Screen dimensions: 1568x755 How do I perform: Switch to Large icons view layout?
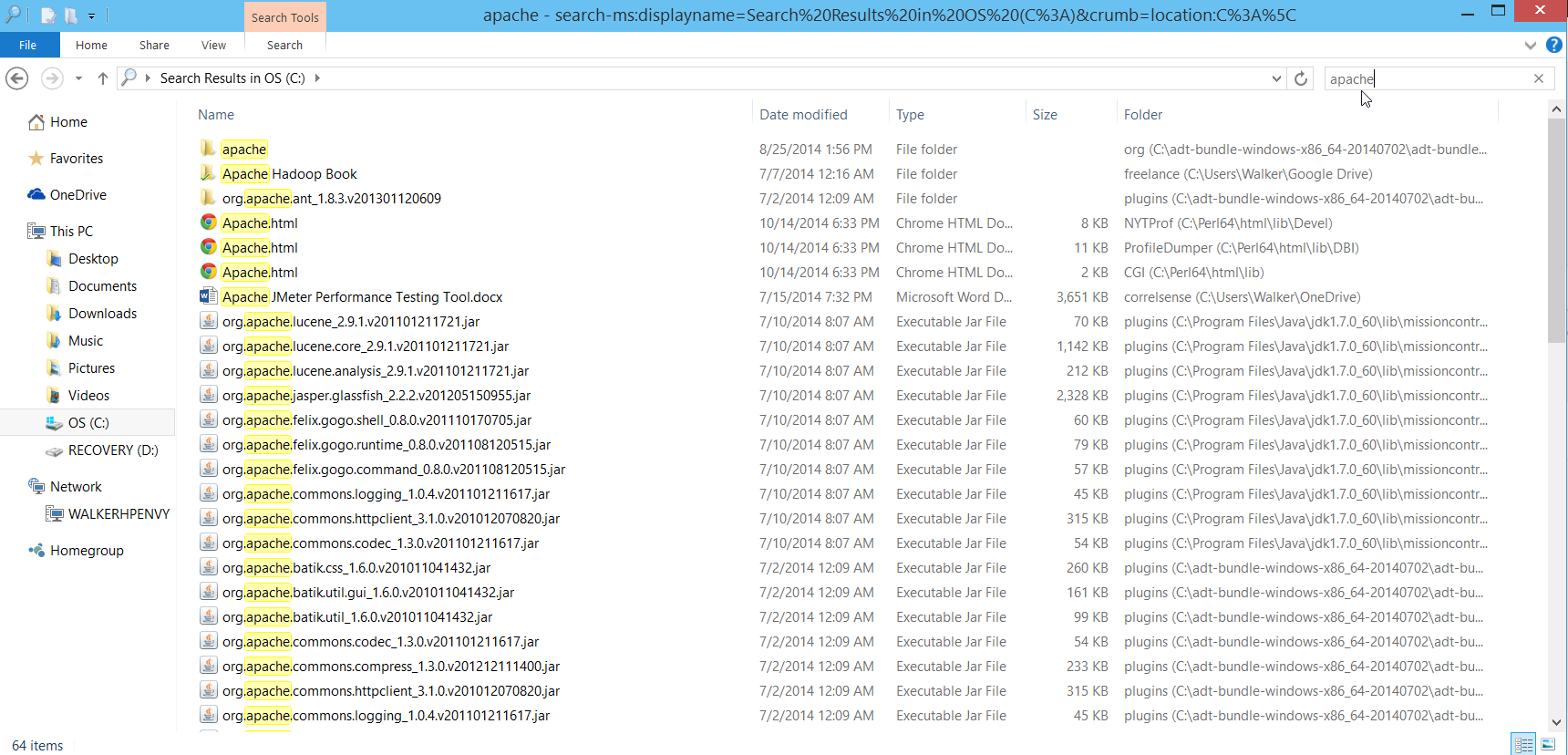click(x=1548, y=744)
